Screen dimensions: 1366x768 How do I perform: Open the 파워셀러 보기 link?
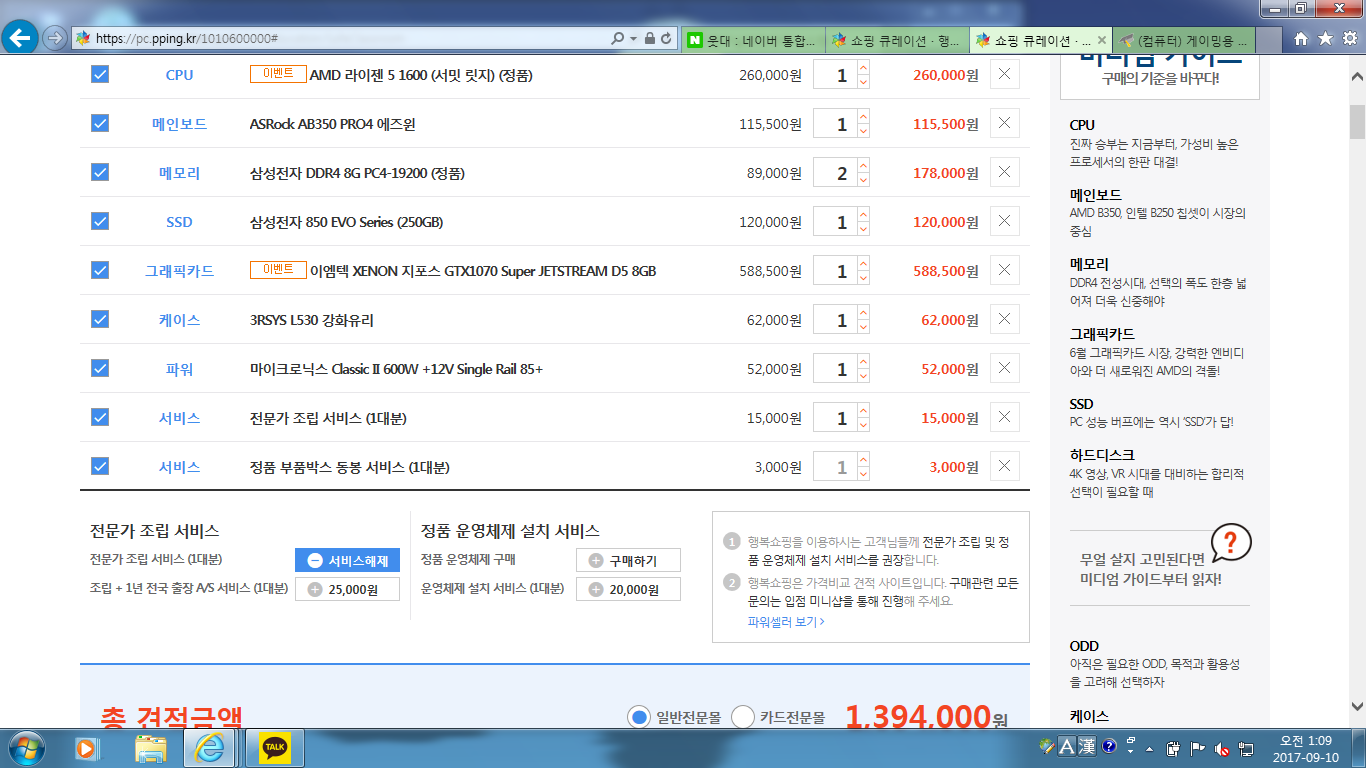tap(786, 621)
